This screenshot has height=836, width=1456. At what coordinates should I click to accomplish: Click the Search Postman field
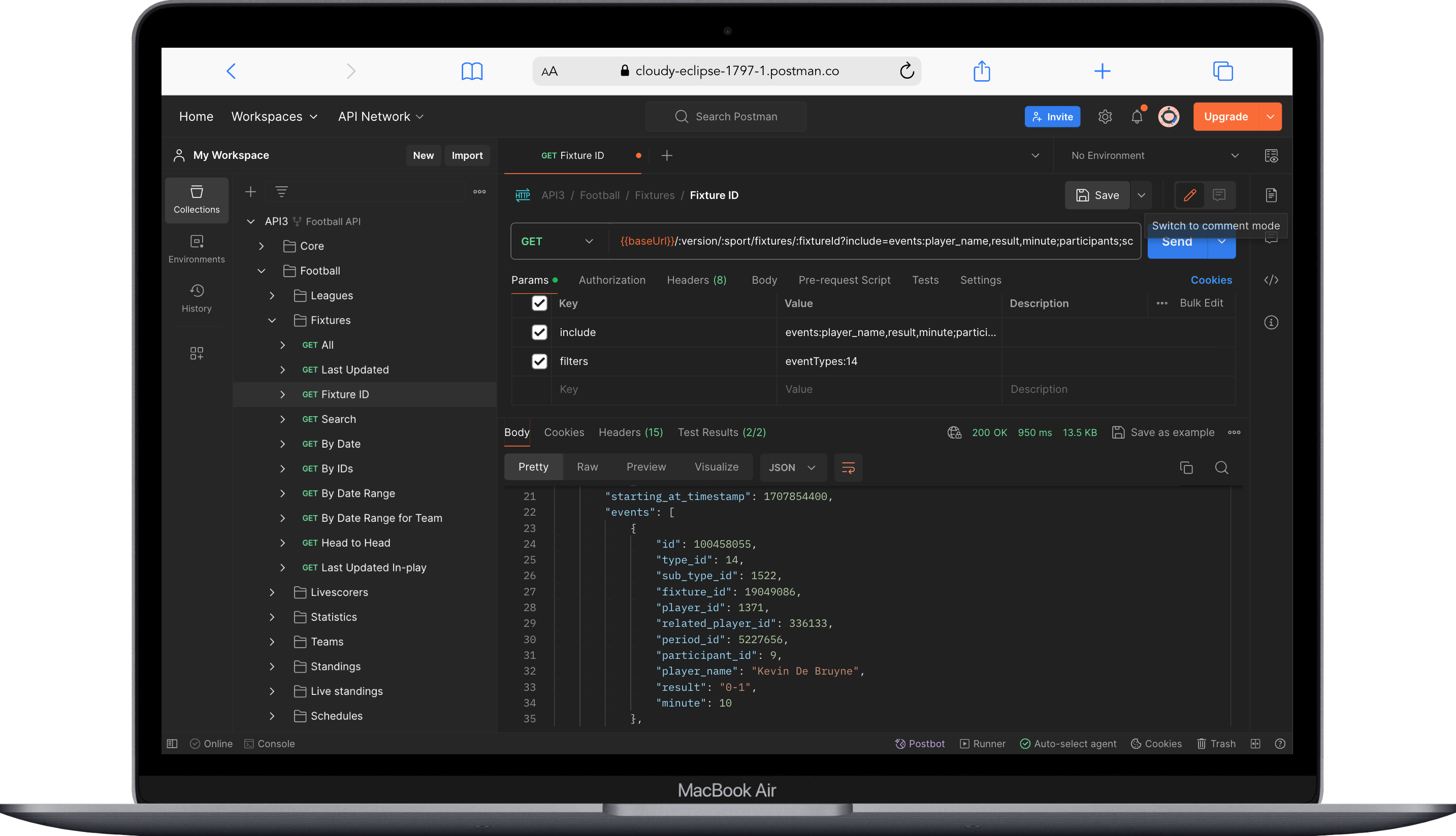pyautogui.click(x=726, y=117)
